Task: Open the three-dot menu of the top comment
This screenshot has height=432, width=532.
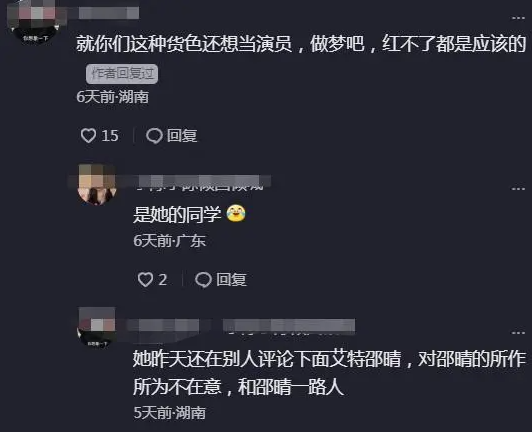Action: coord(518,18)
